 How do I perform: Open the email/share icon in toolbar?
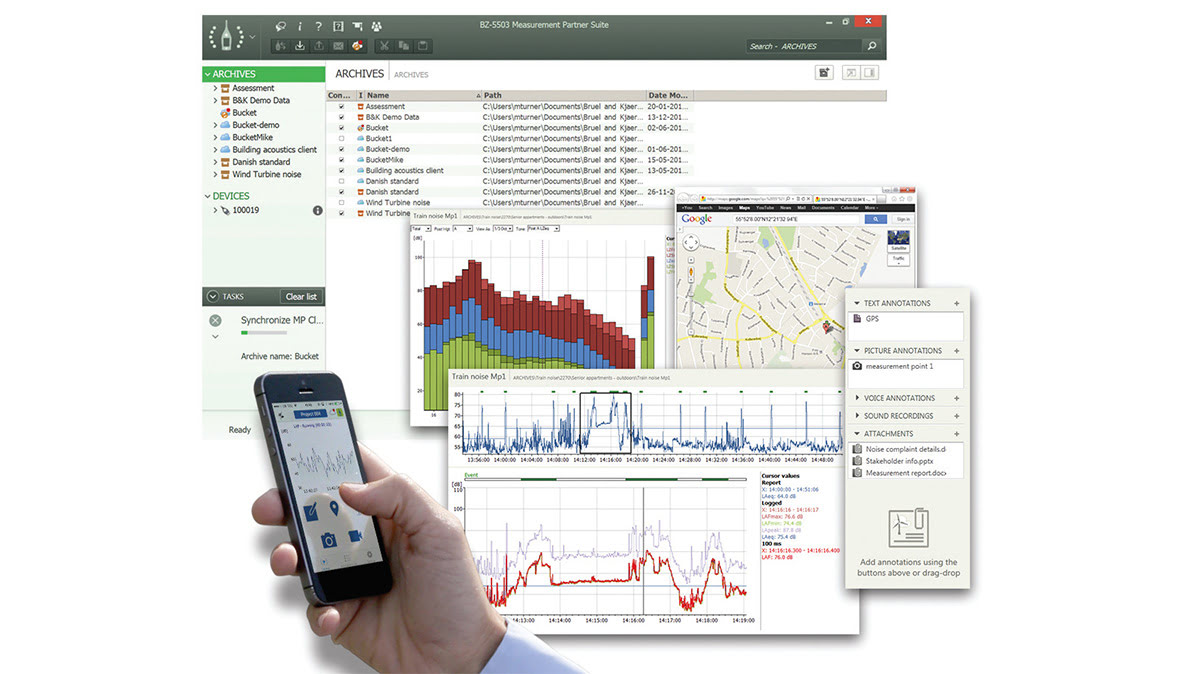(338, 45)
